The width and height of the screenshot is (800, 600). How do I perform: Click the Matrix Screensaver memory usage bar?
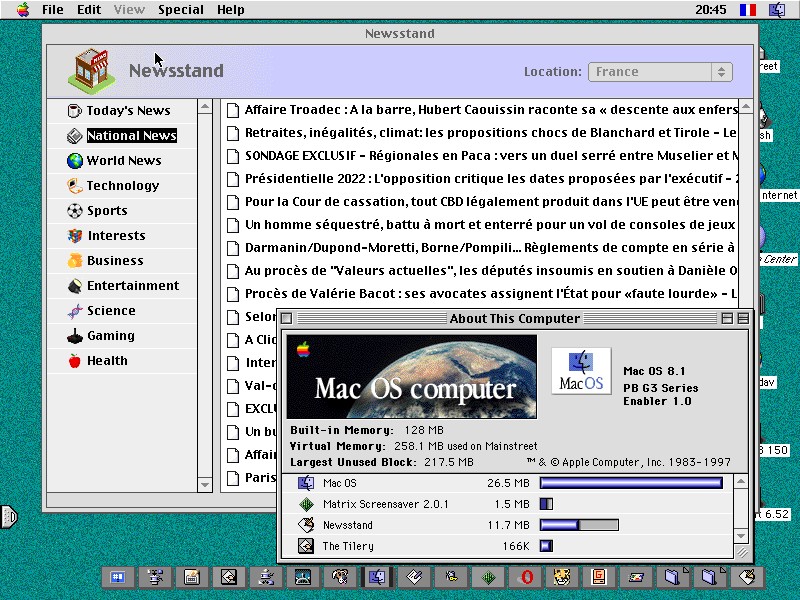[546, 504]
